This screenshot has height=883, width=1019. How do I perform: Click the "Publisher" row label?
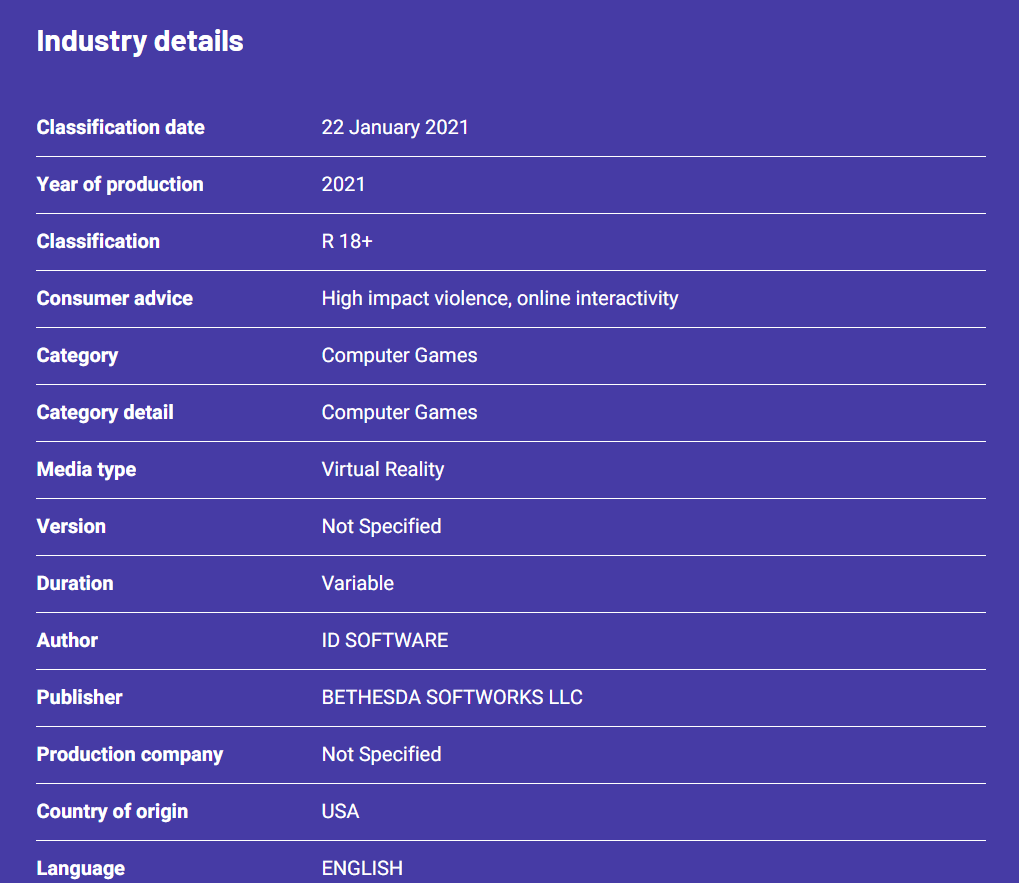coord(79,697)
